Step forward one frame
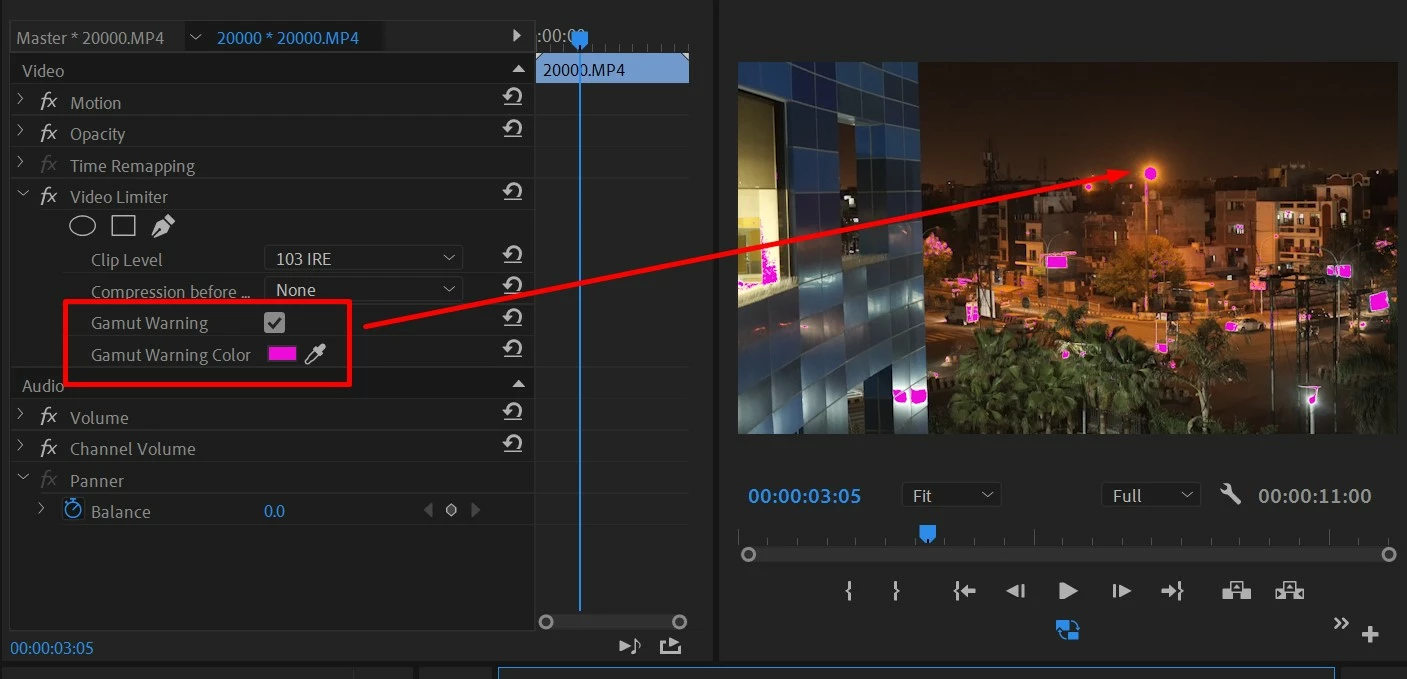The width and height of the screenshot is (1407, 679). click(x=1121, y=591)
